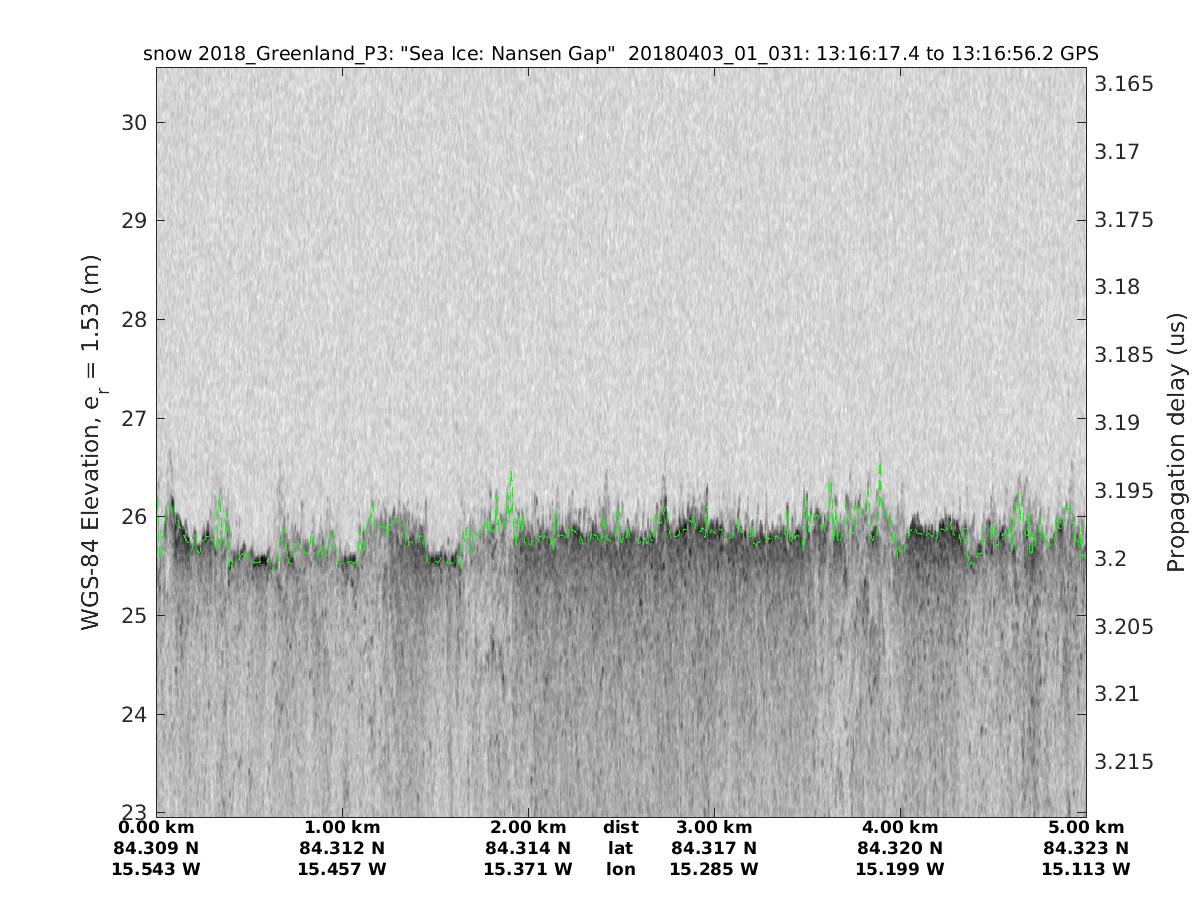Click the green surface peak near 4 km

pos(880,466)
